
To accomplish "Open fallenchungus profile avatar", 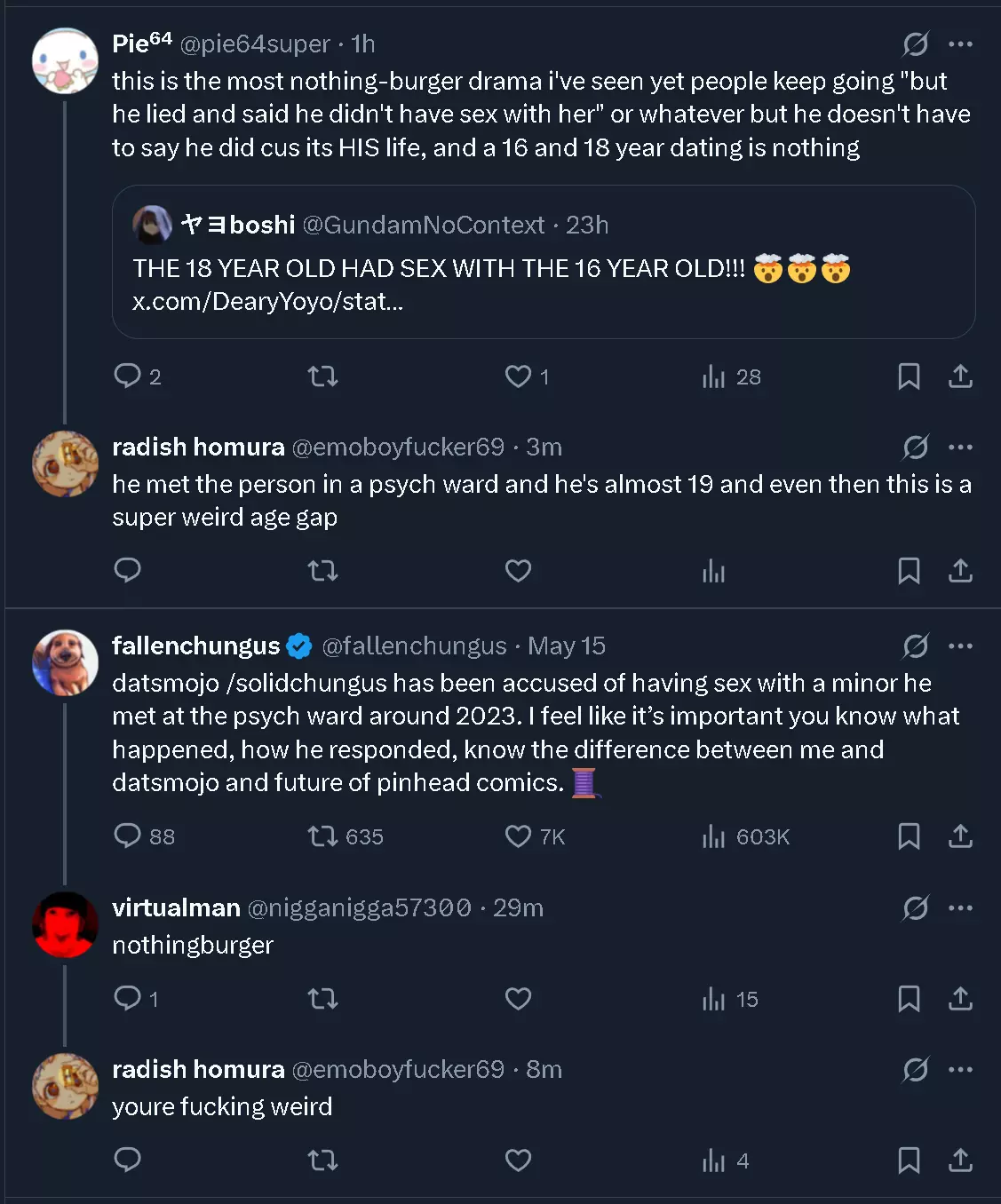I will tap(65, 662).
